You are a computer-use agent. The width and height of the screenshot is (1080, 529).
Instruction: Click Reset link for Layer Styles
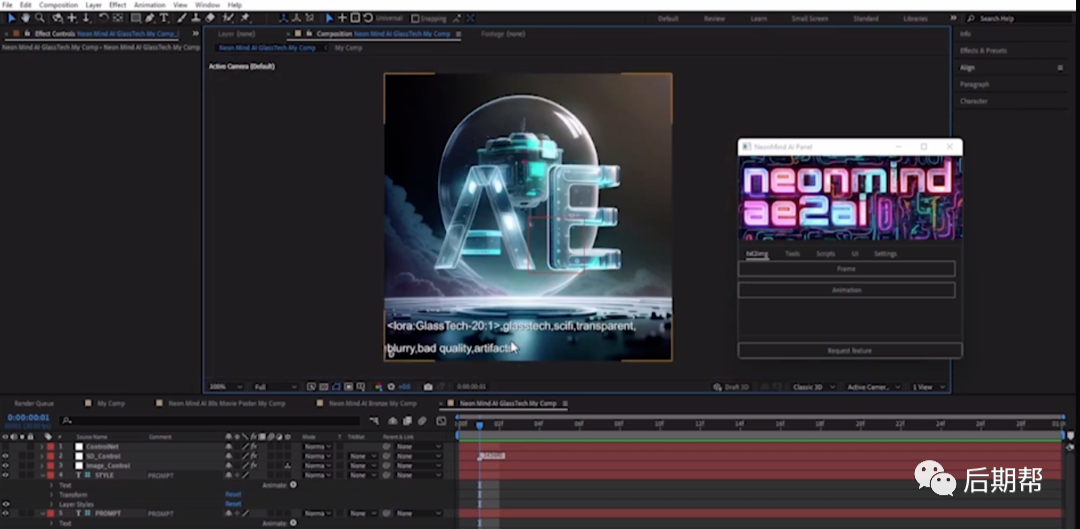coord(233,504)
